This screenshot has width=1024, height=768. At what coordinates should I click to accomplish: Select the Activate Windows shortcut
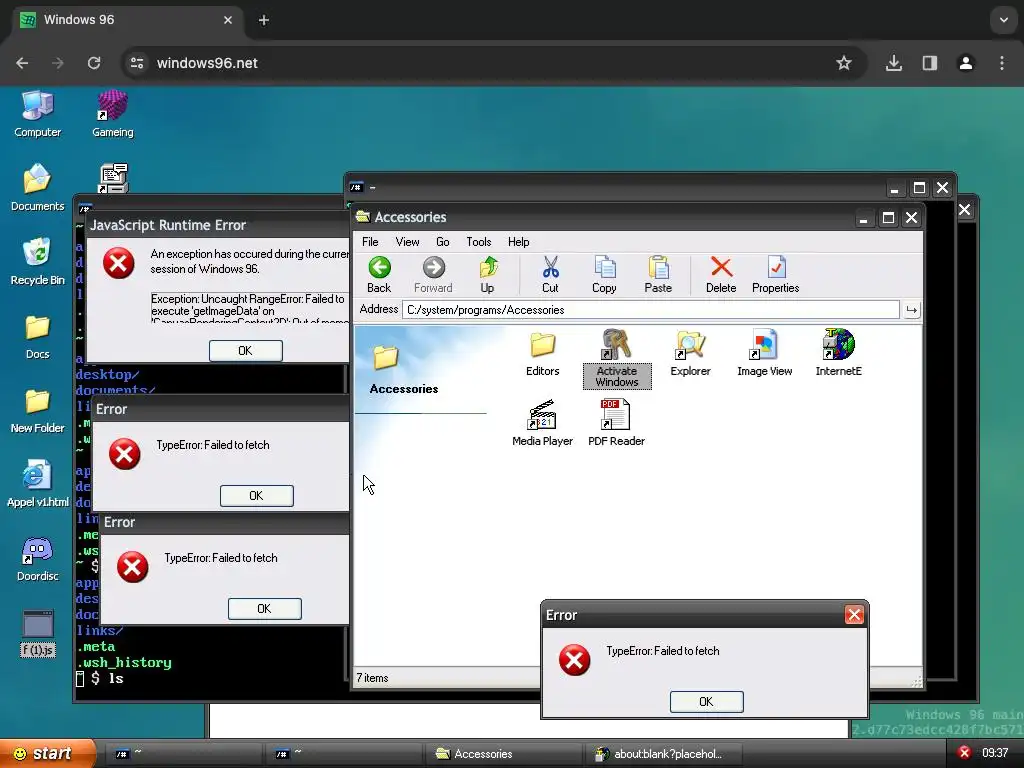[x=616, y=359]
